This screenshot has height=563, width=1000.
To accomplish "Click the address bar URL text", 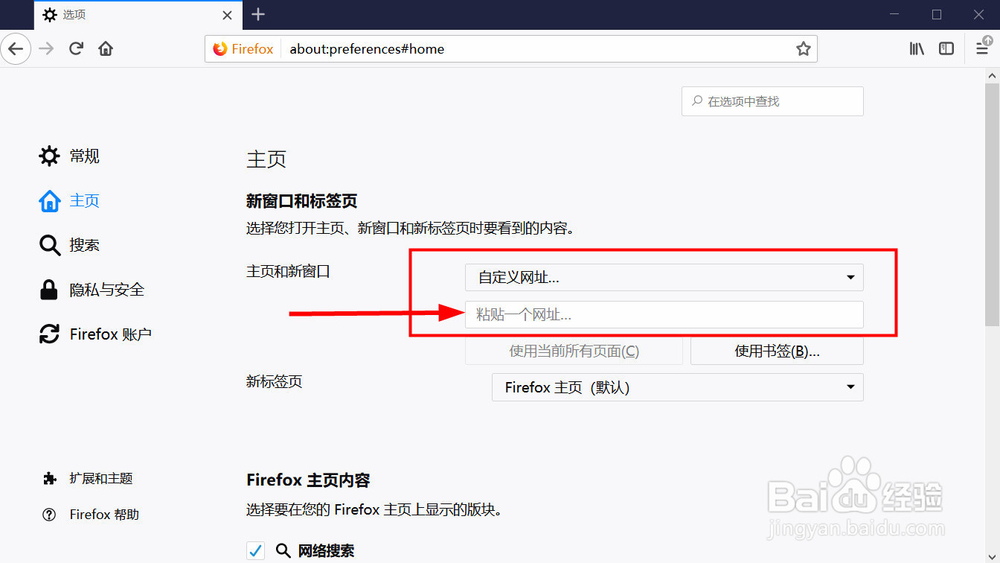I will click(x=367, y=49).
